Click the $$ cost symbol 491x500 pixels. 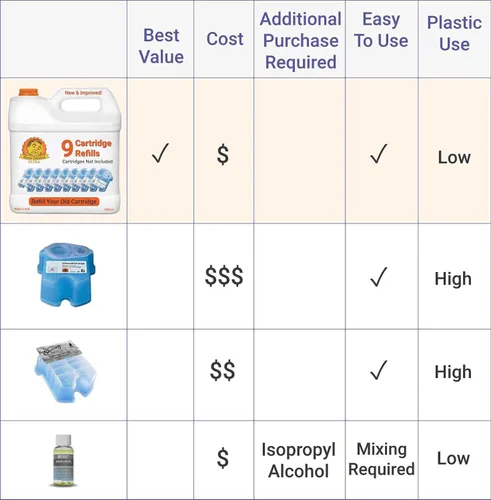(223, 370)
